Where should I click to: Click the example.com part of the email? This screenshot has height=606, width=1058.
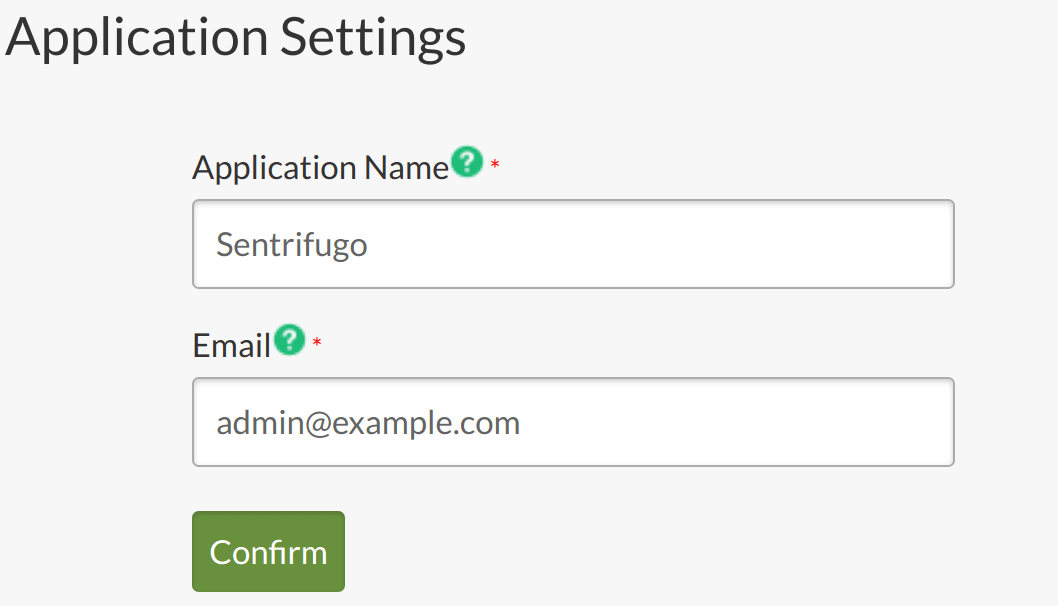tap(426, 423)
